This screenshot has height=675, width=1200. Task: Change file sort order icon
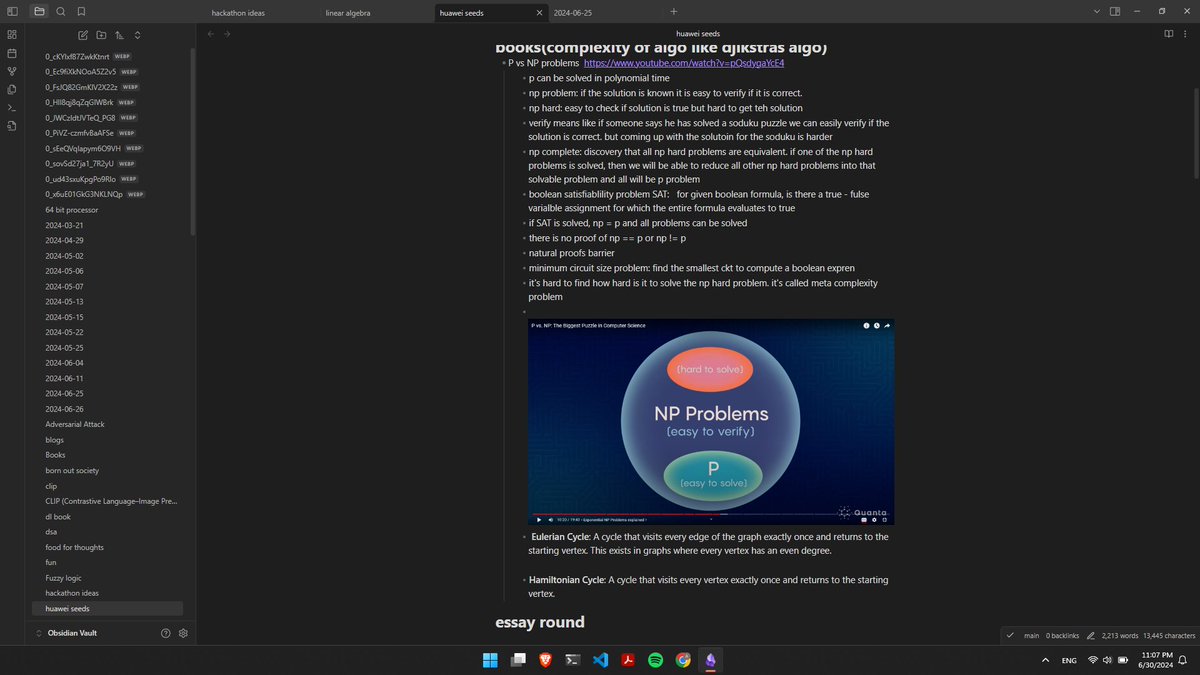[120, 35]
